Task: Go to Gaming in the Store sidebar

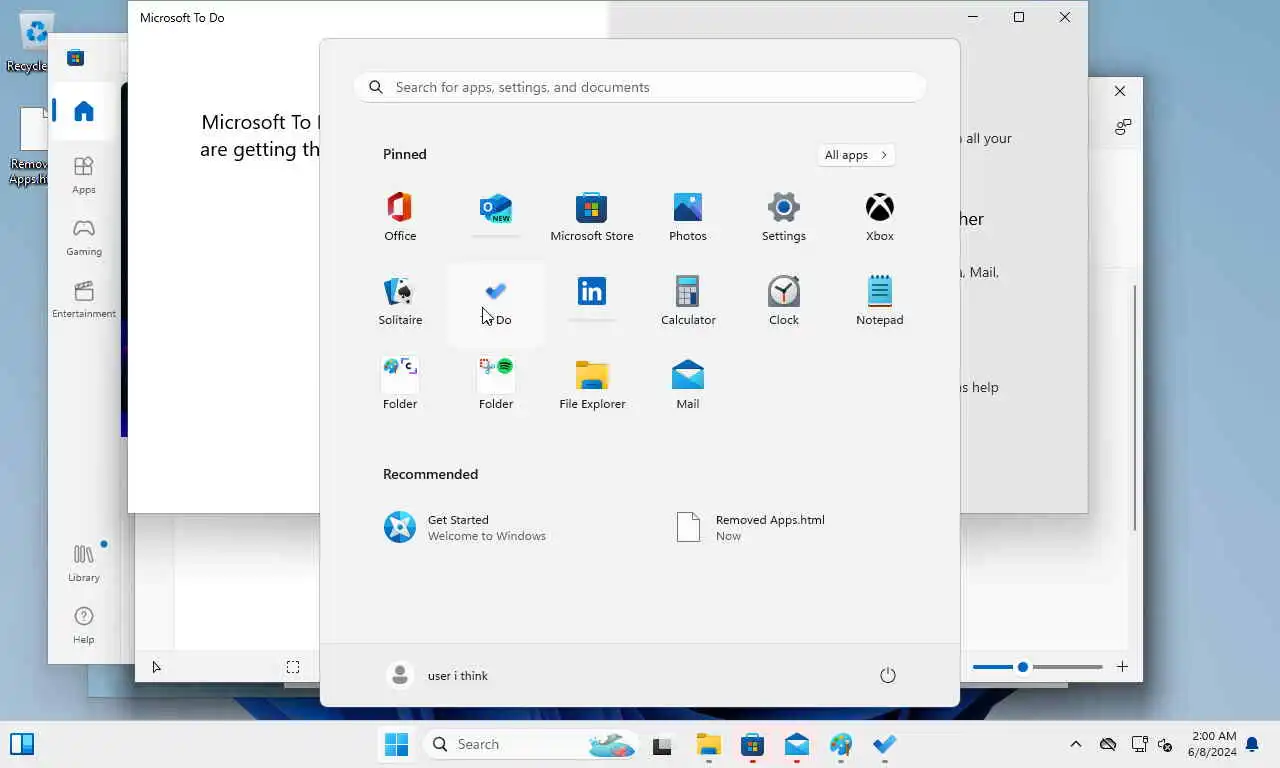Action: tap(84, 237)
